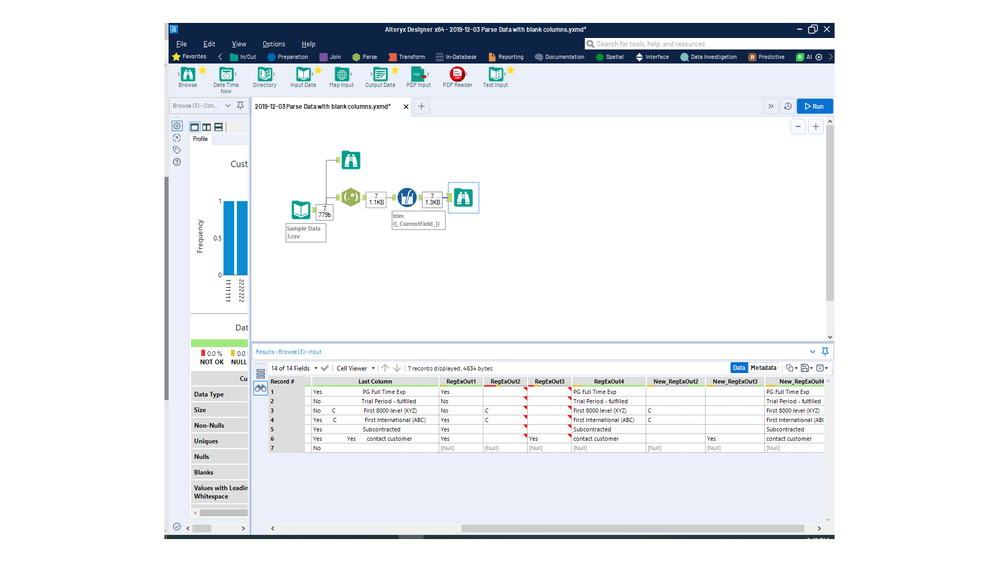
Task: Switch to the Parse tool category
Action: click(364, 57)
